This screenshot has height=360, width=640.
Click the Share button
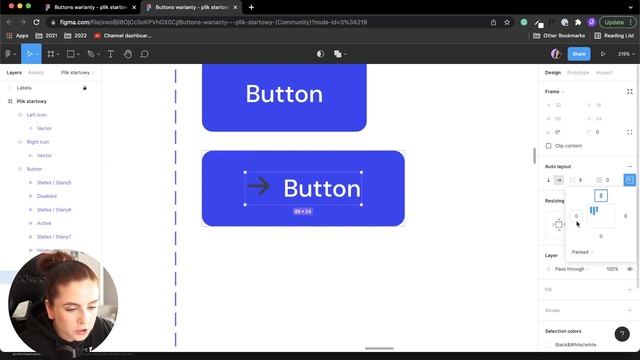click(579, 54)
